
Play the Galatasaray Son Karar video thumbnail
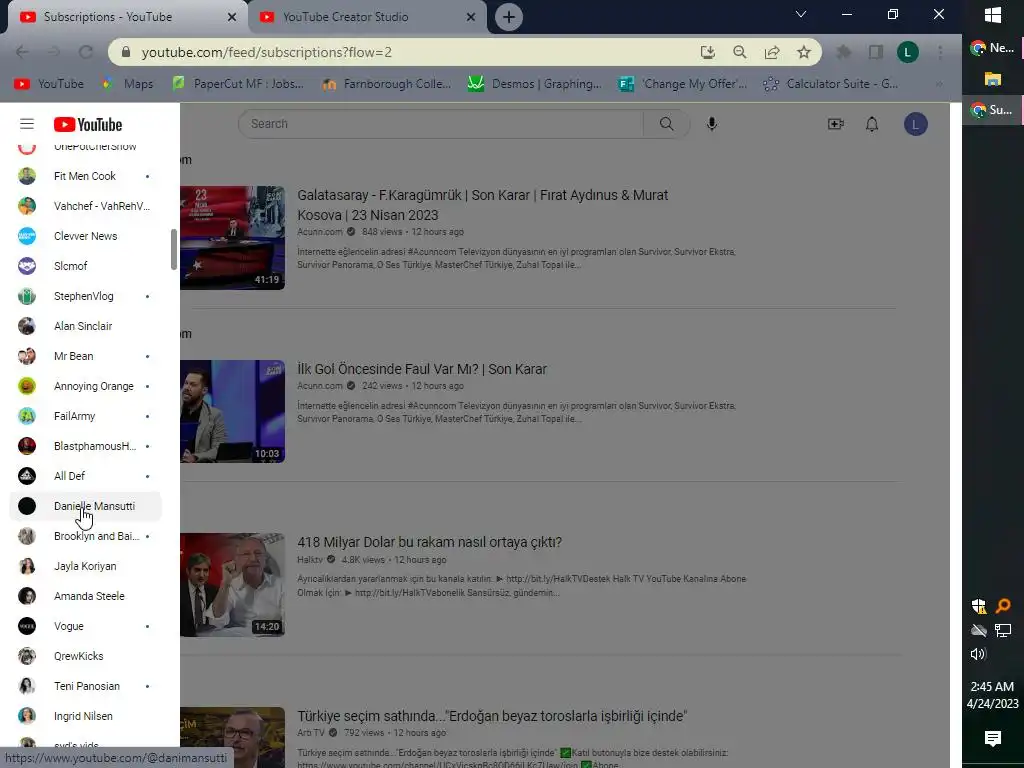tap(232, 238)
